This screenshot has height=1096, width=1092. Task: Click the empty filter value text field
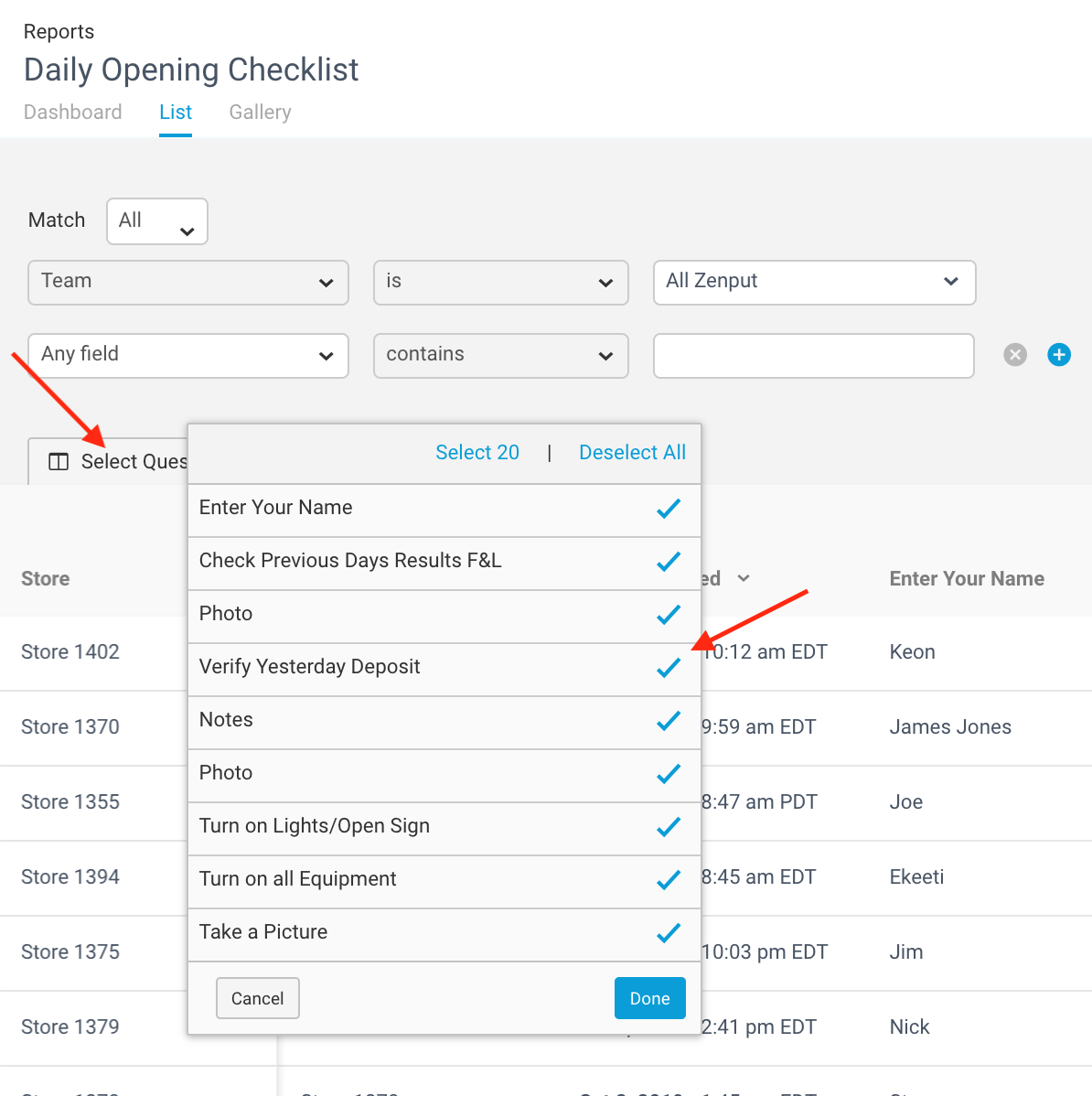point(813,356)
